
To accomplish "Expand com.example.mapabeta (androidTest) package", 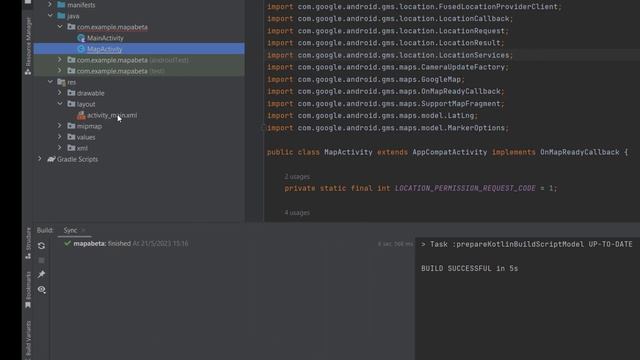I will 60,60.
